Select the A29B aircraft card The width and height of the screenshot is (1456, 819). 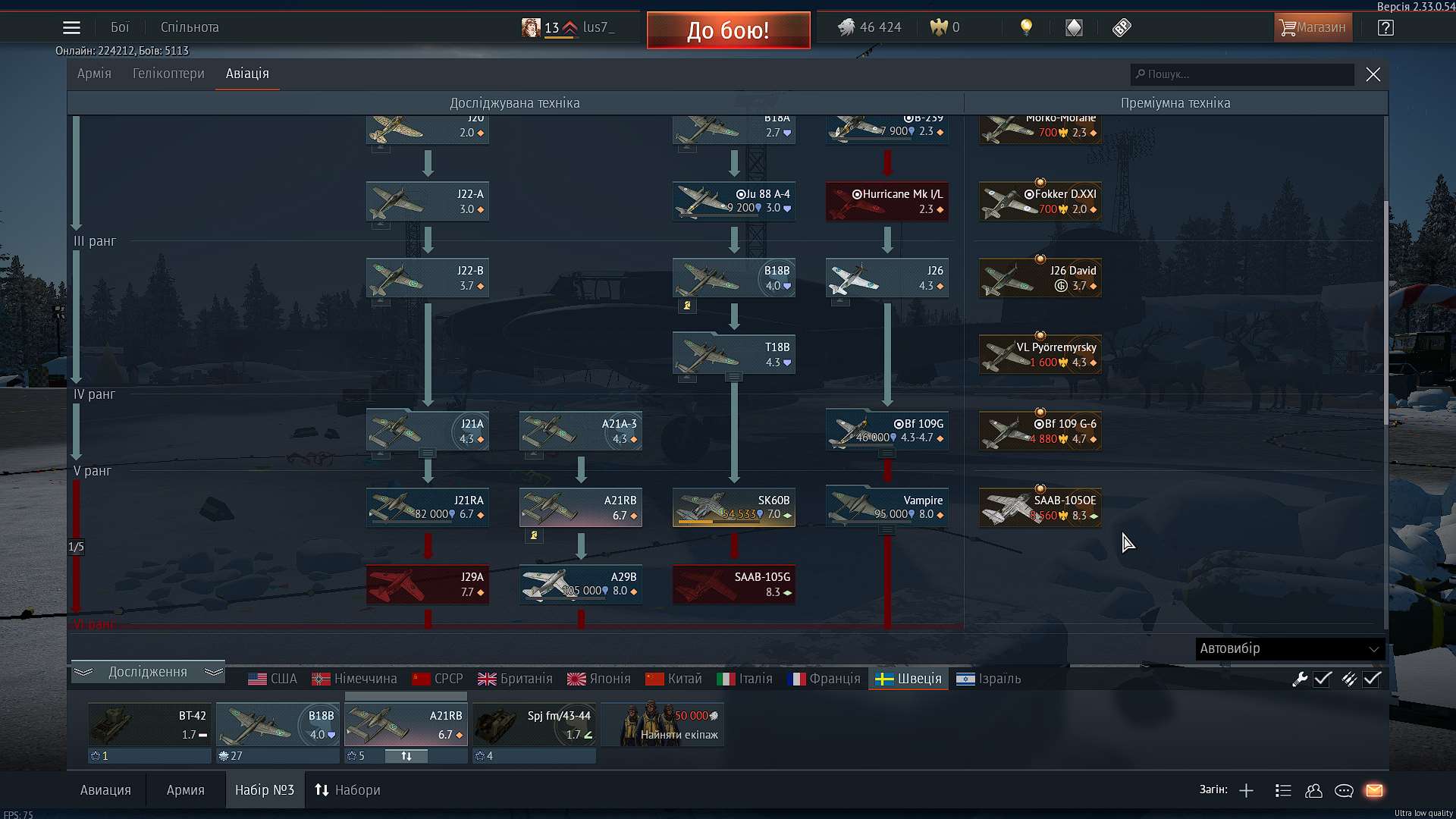581,584
